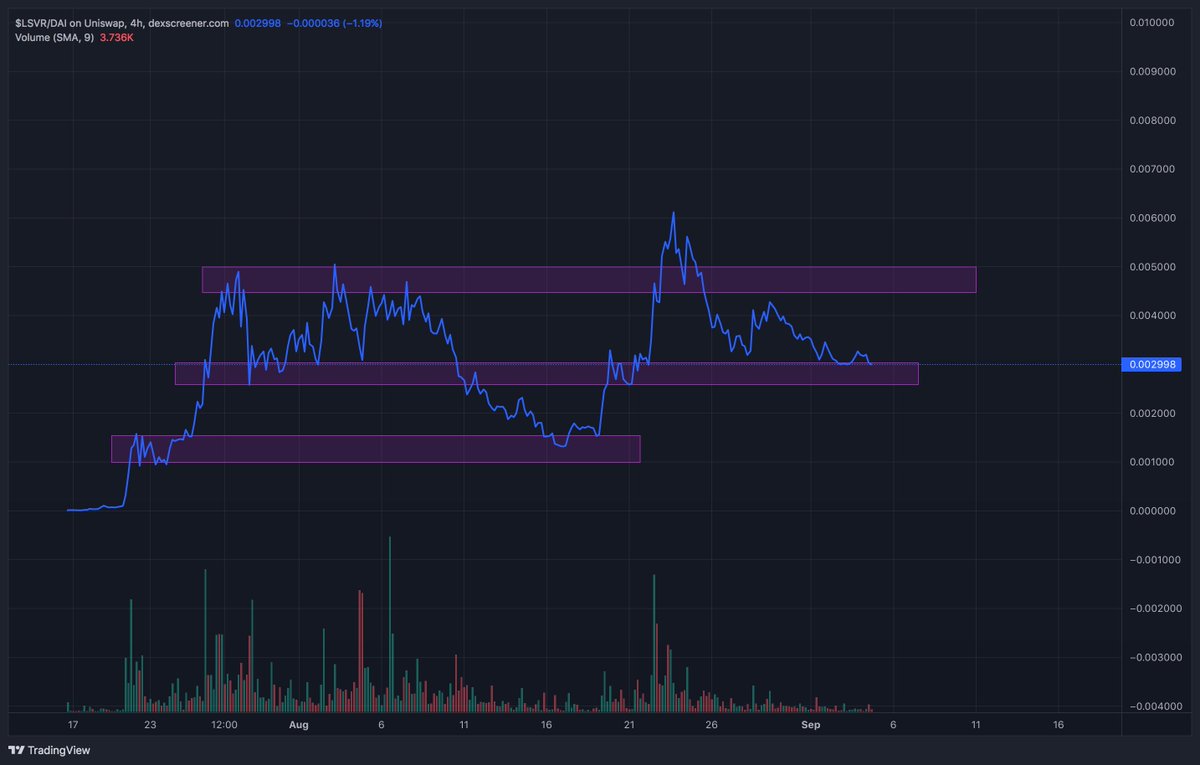The image size is (1200, 765).
Task: Click the 0.009000 price axis label
Action: pos(1150,71)
